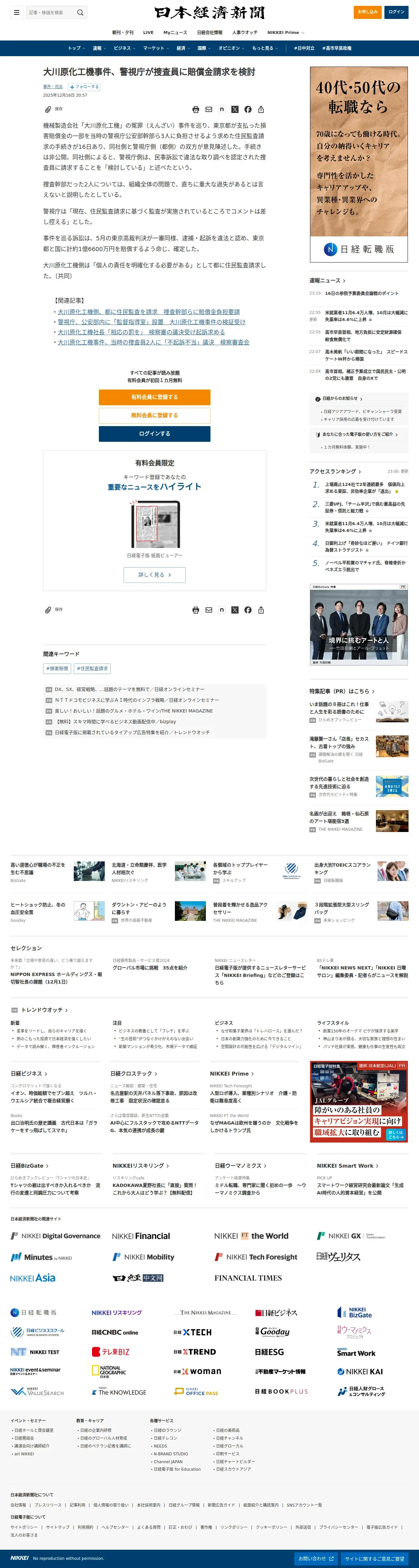
Task: Click the #日中対立 hashtag link
Action: (x=304, y=48)
